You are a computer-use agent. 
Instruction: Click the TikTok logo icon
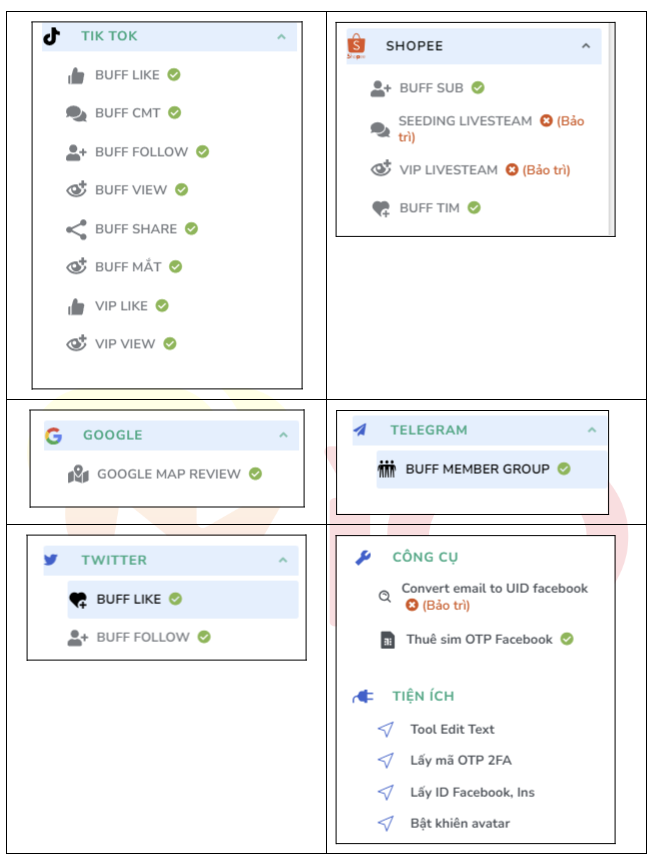tap(51, 36)
